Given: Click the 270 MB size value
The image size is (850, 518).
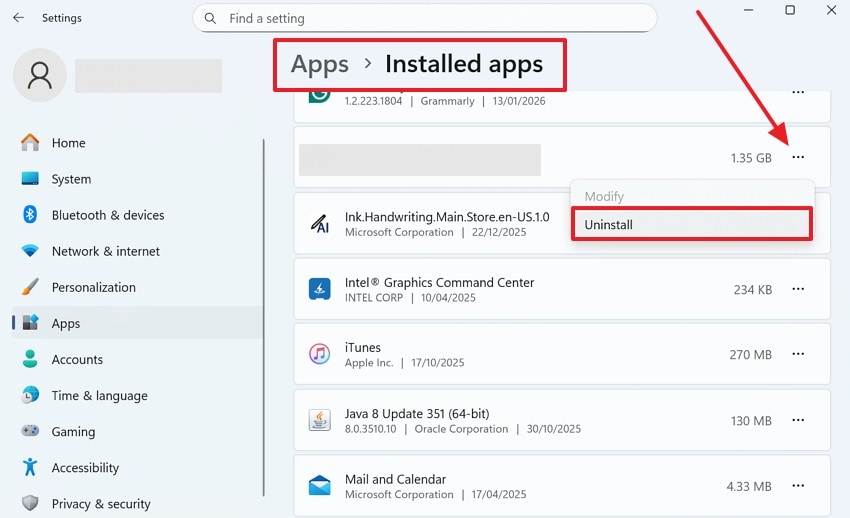Looking at the screenshot, I should [750, 355].
